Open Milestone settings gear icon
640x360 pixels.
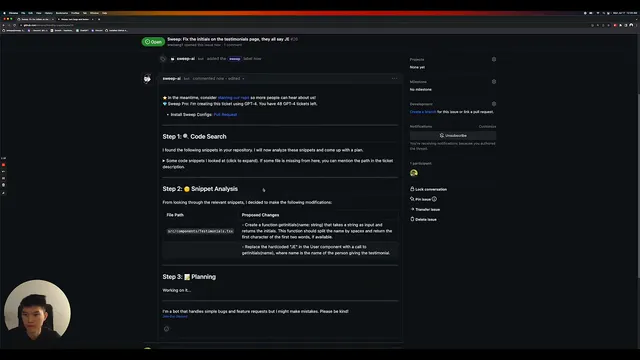[x=494, y=82]
